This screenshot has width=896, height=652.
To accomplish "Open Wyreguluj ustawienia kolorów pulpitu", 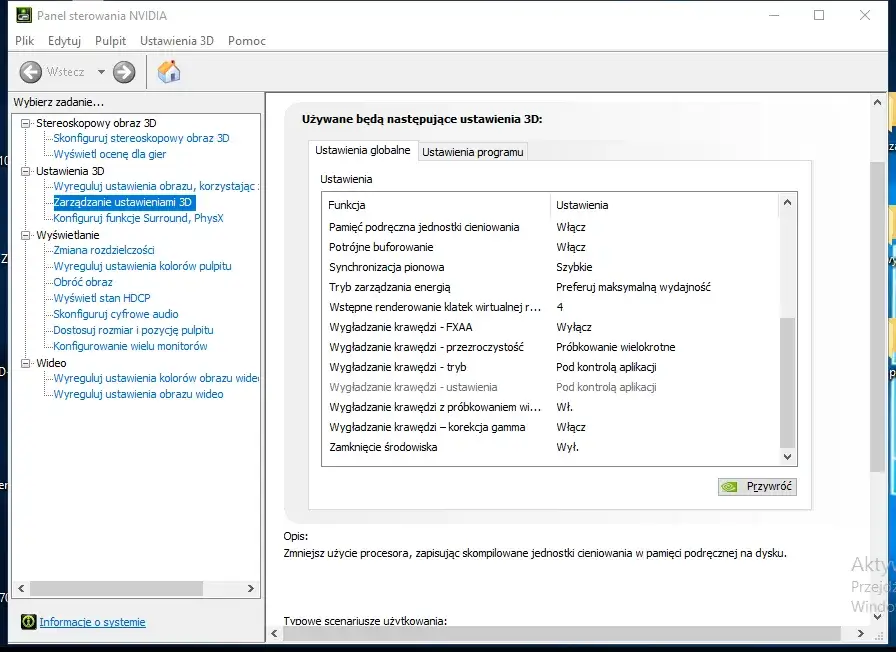I will click(x=142, y=266).
